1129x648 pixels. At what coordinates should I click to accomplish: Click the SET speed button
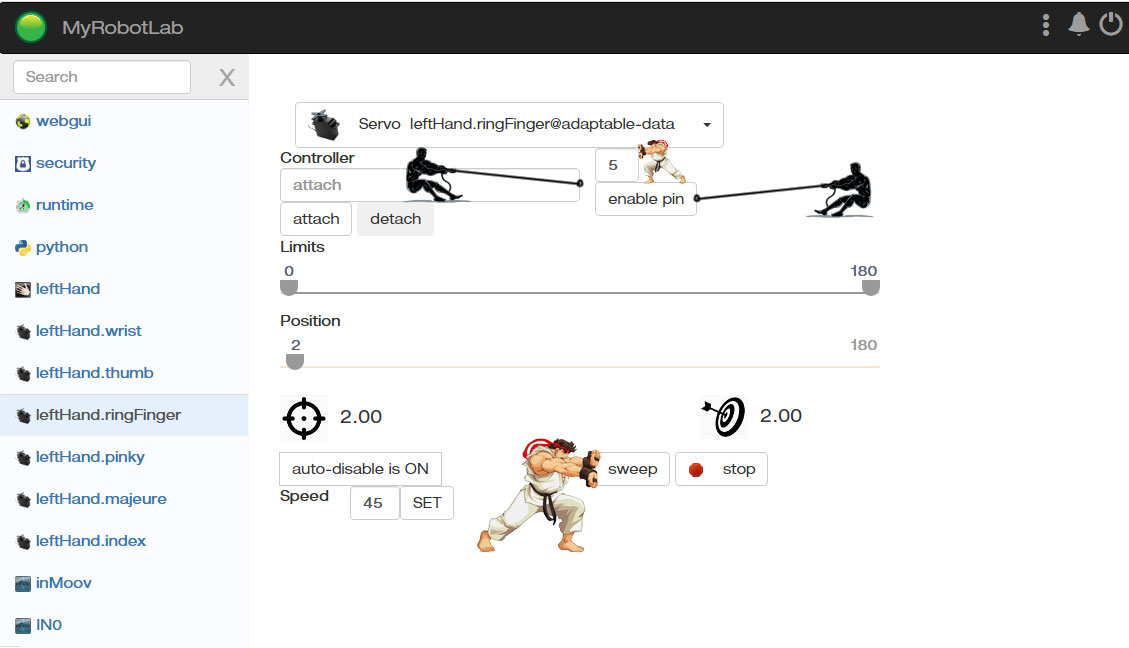(426, 503)
